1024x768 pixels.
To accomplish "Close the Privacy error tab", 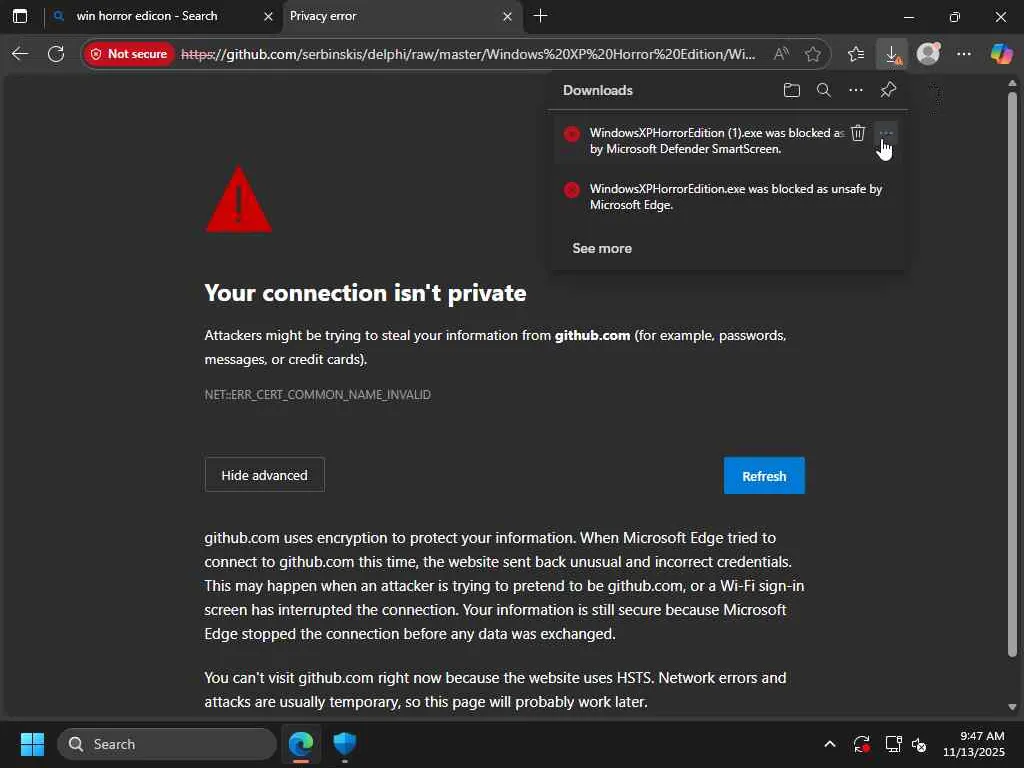I will (507, 16).
